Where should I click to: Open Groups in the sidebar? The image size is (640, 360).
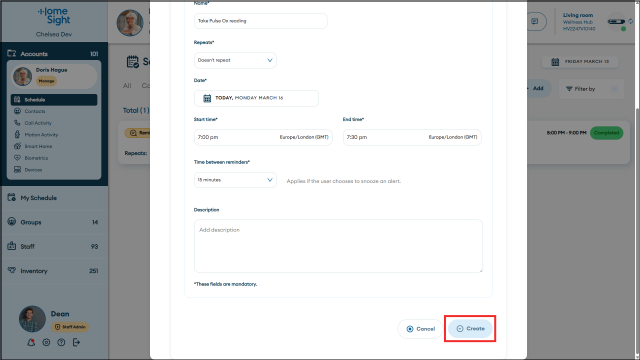point(54,222)
